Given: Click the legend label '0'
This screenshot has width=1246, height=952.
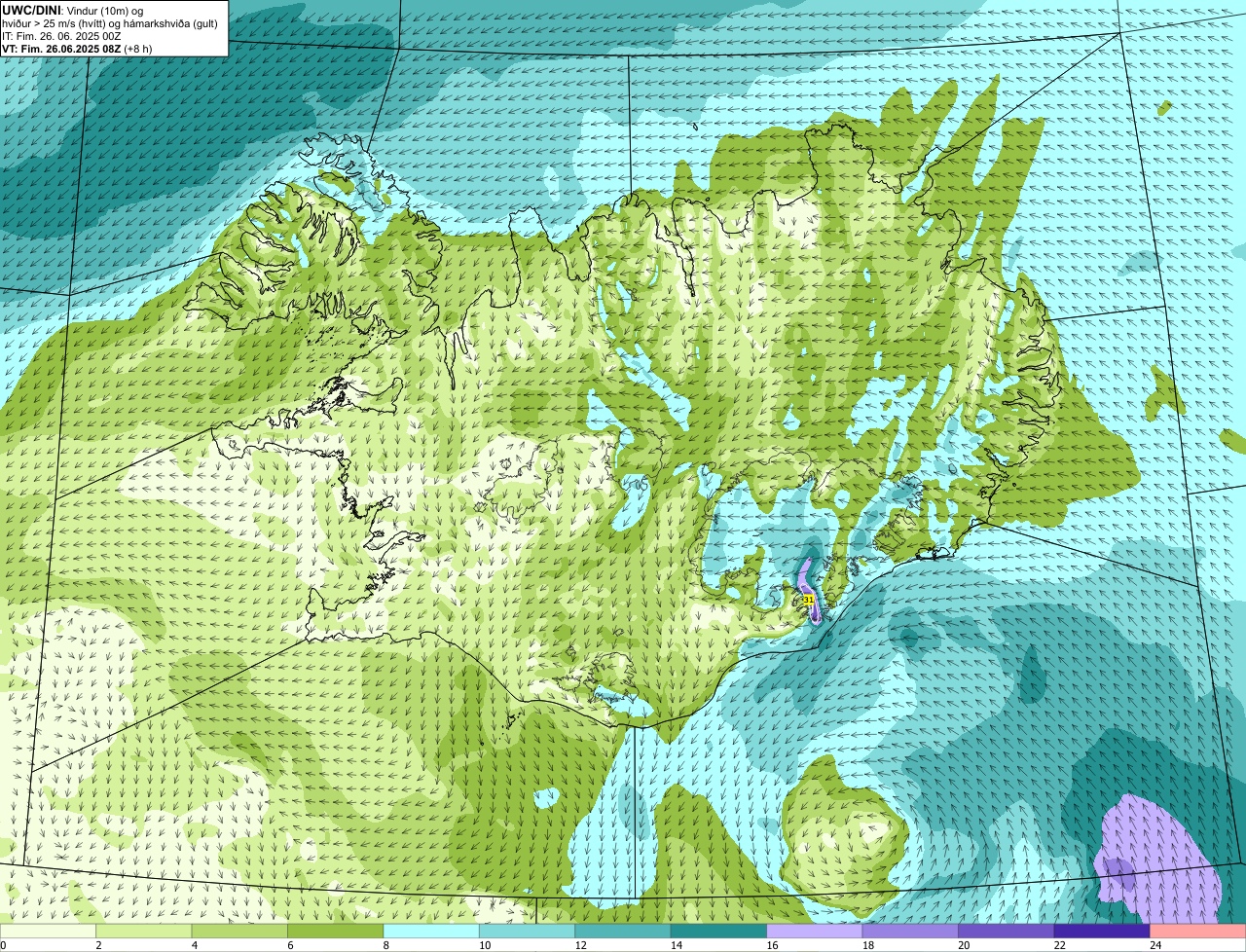Looking at the screenshot, I should [x=4, y=945].
